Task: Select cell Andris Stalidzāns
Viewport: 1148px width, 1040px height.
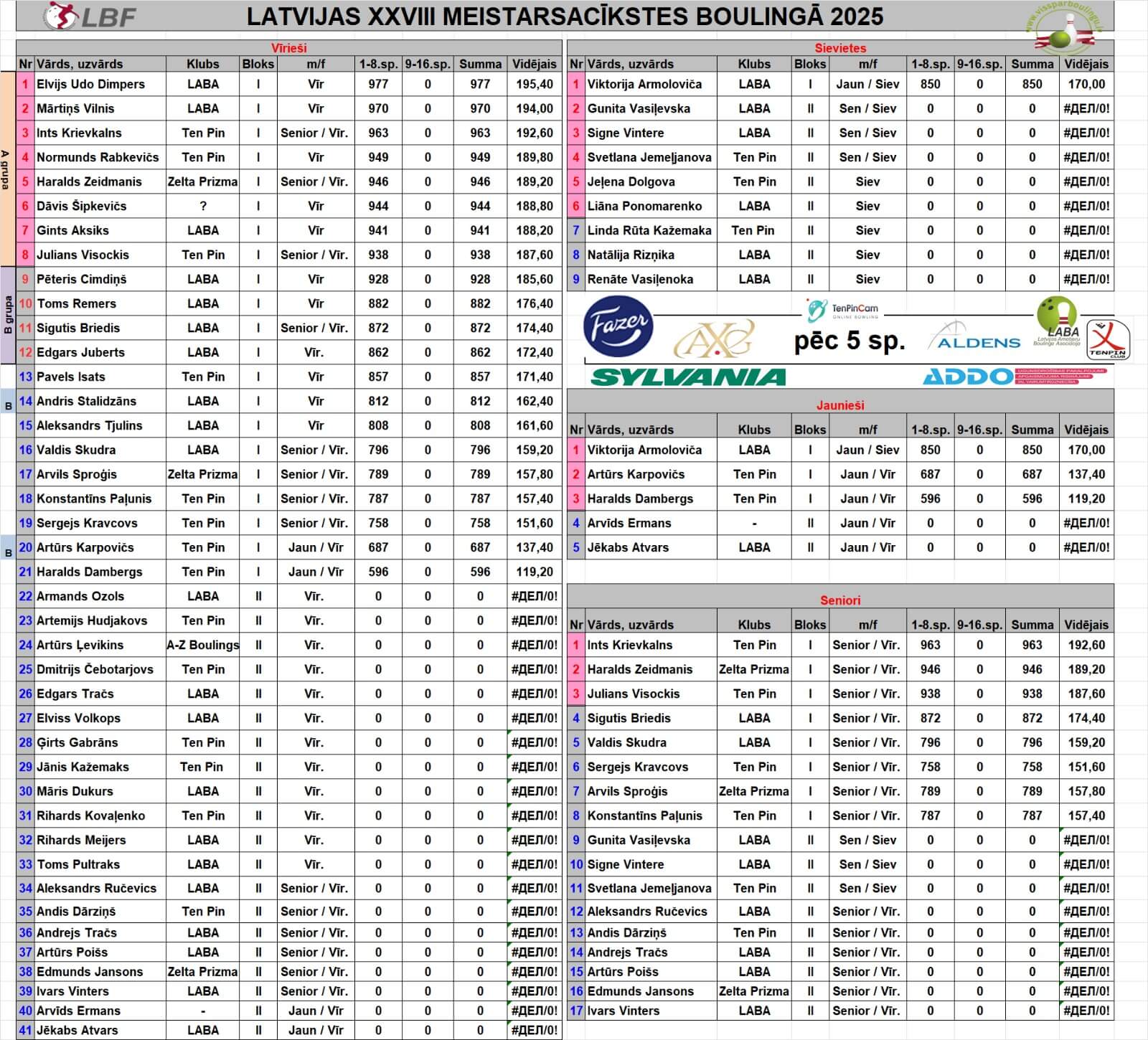Action: (100, 401)
